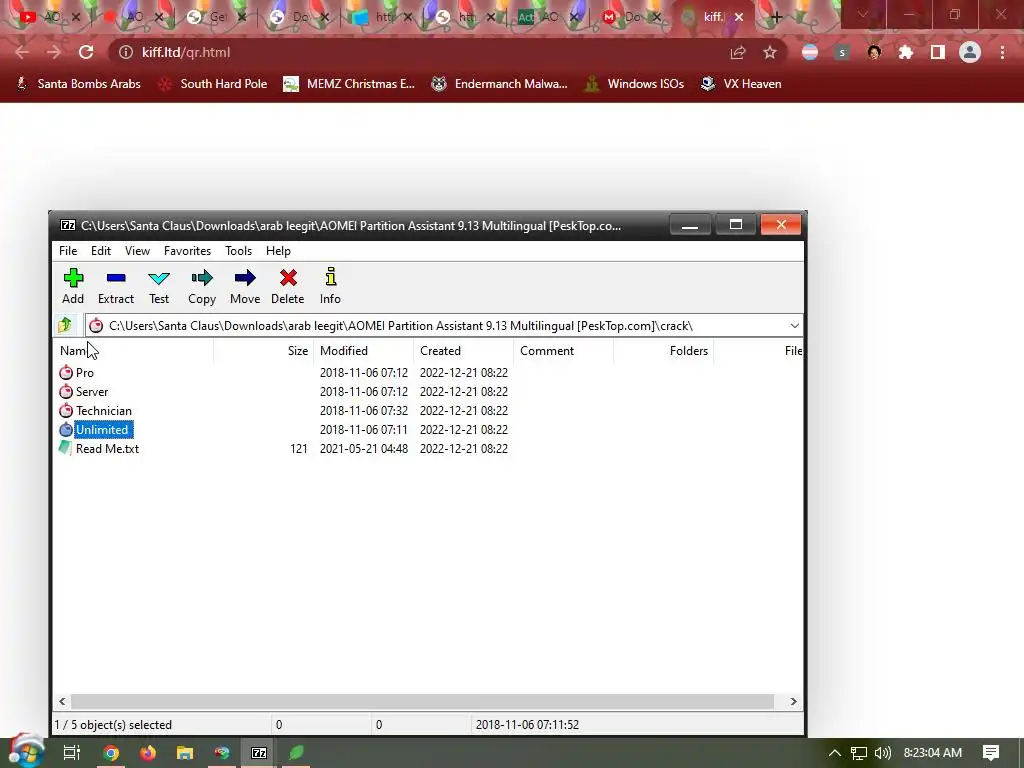Screen dimensions: 1024x768
Task: Sort by the Modified column header
Action: (x=364, y=351)
